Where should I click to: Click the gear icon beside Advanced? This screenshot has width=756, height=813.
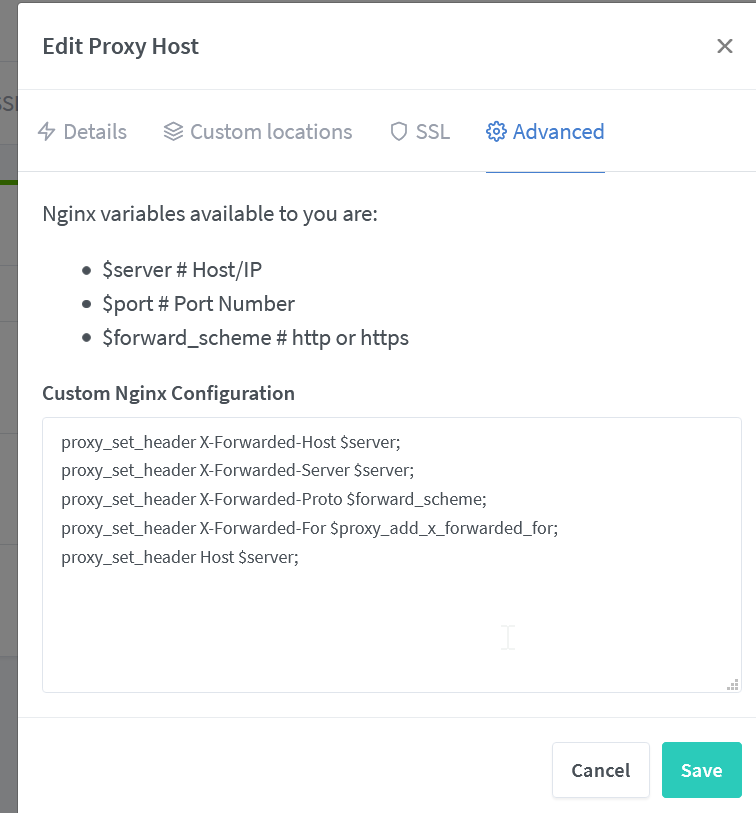496,132
